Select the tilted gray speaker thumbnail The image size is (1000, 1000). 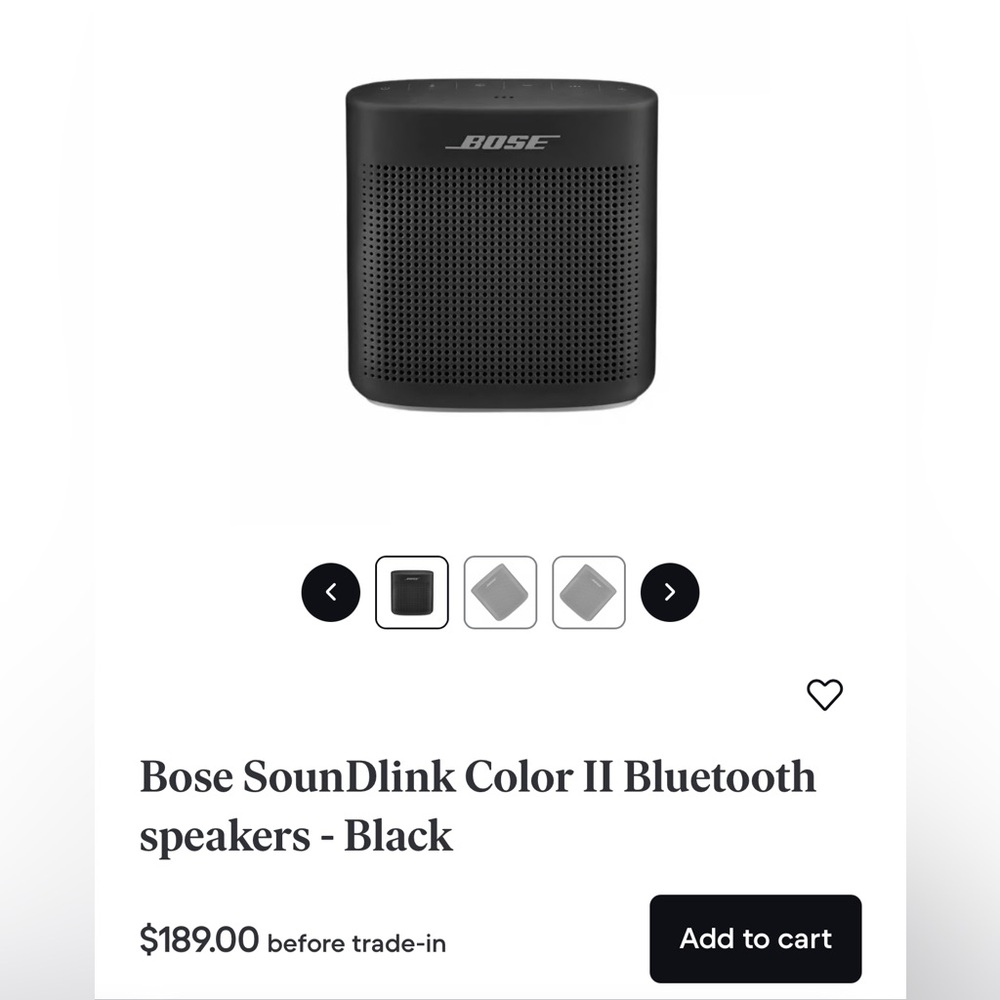tap(588, 592)
